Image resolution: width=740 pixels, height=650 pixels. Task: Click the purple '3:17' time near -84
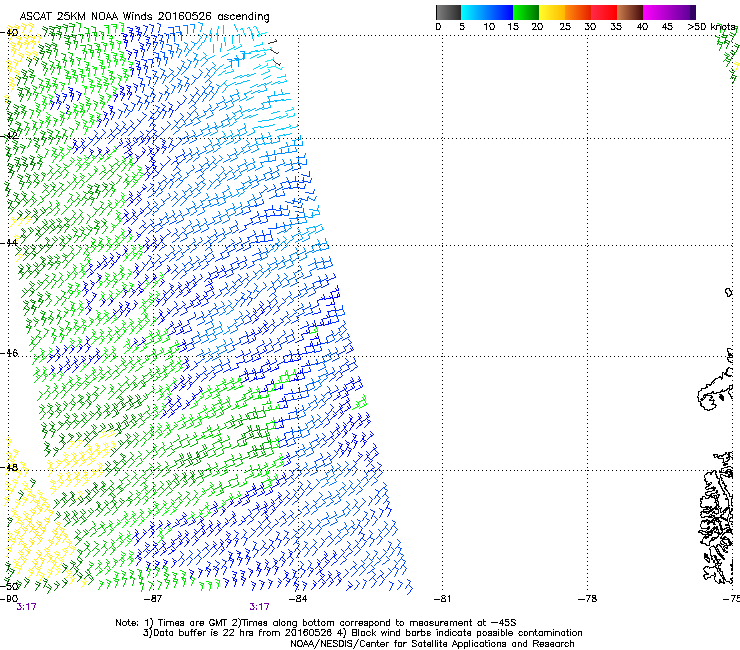(x=260, y=607)
